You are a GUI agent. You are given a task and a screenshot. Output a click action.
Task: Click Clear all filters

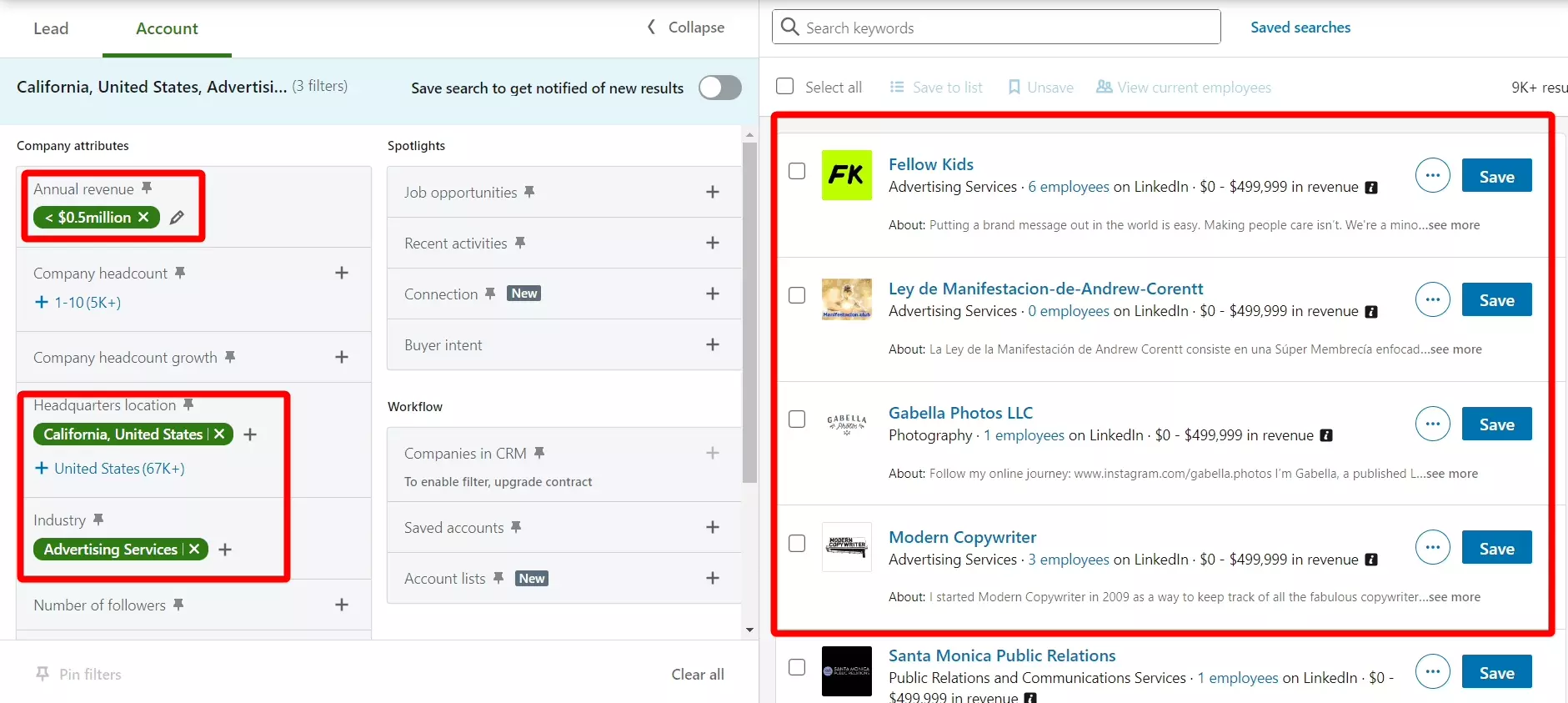click(698, 674)
